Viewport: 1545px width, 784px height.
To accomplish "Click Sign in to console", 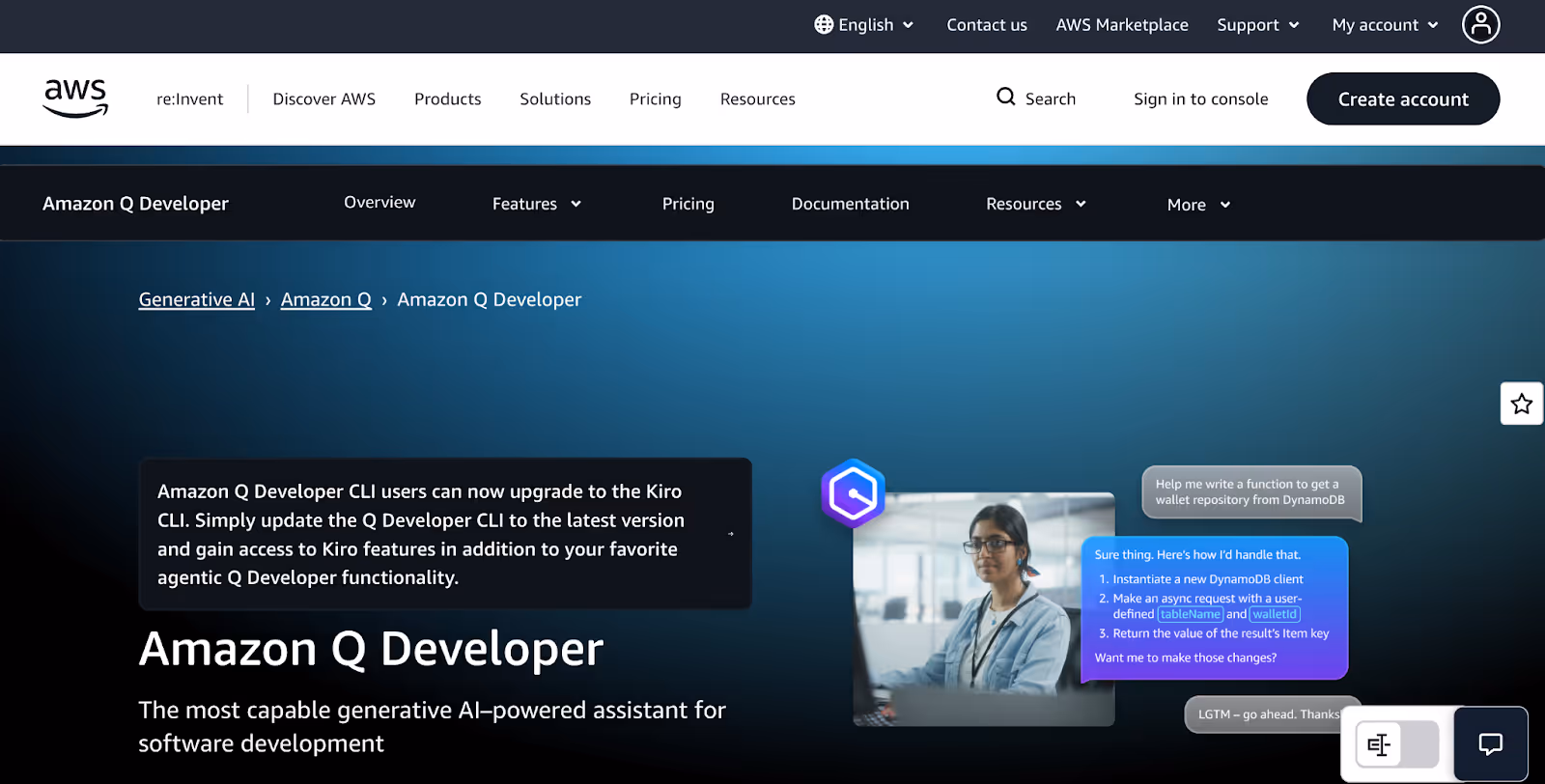I will pyautogui.click(x=1200, y=98).
